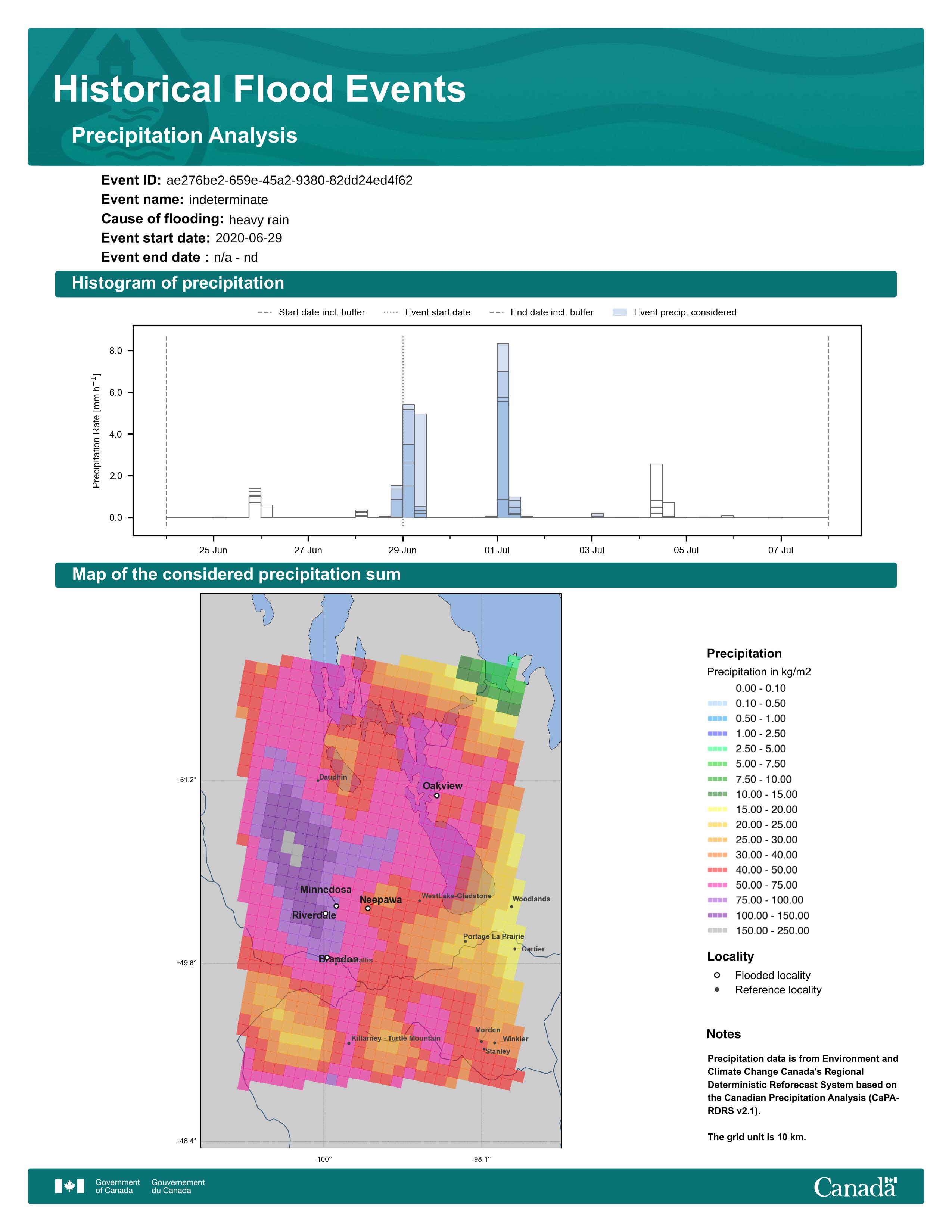Click the Minnedosa flooded locality marker
This screenshot has height=1232, width=952.
(336, 906)
